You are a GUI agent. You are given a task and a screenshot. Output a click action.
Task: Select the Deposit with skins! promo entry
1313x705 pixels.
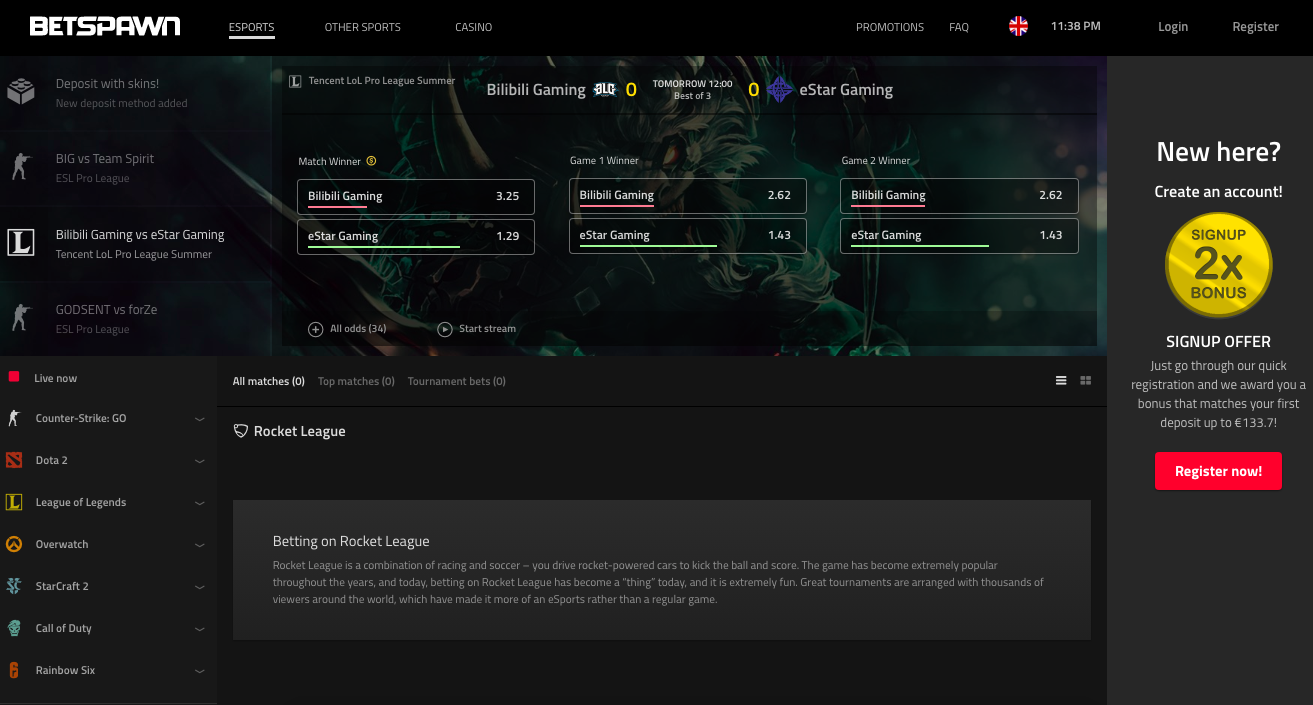tap(136, 93)
